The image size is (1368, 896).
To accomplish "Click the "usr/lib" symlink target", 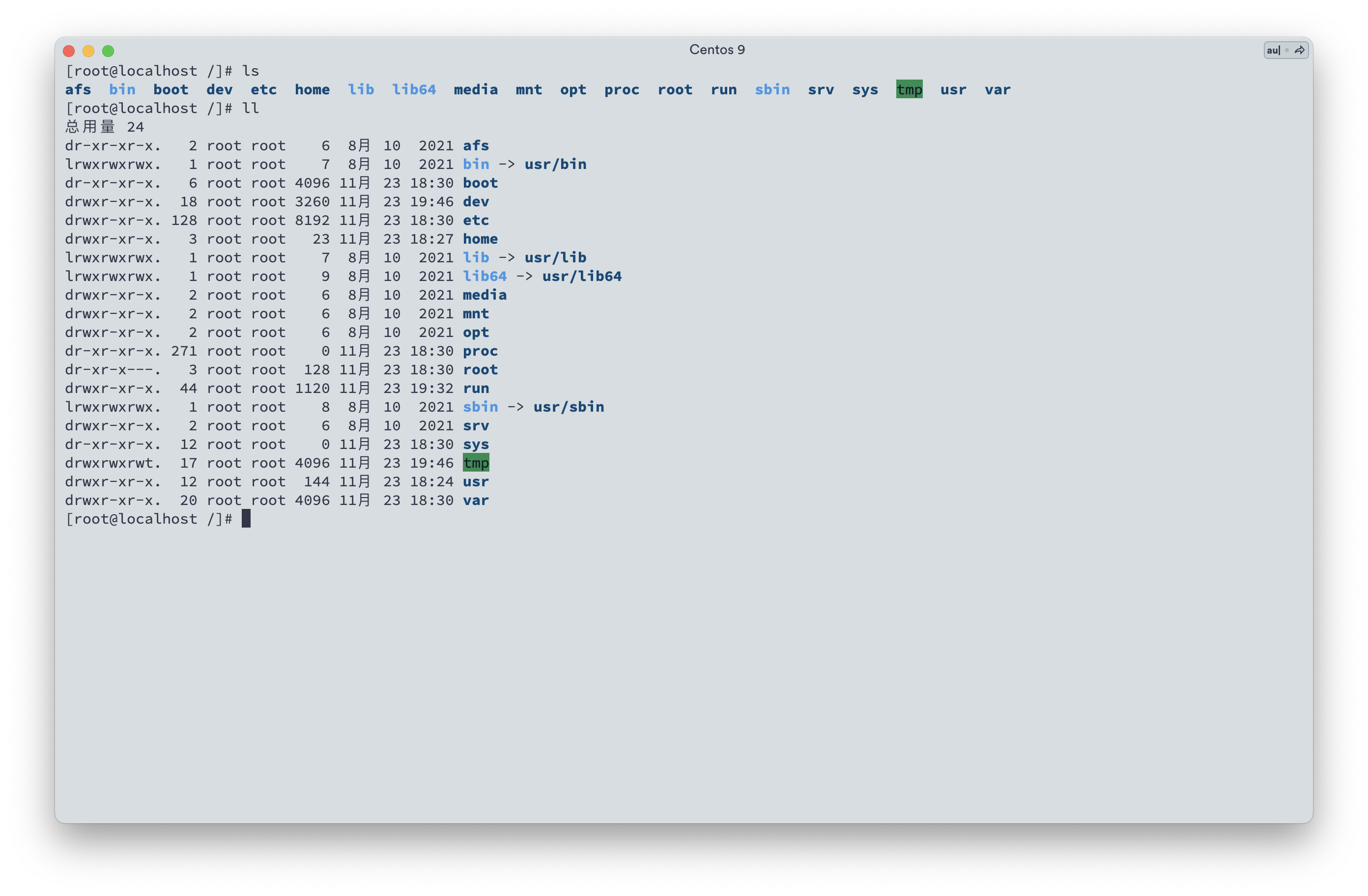I will tap(555, 257).
